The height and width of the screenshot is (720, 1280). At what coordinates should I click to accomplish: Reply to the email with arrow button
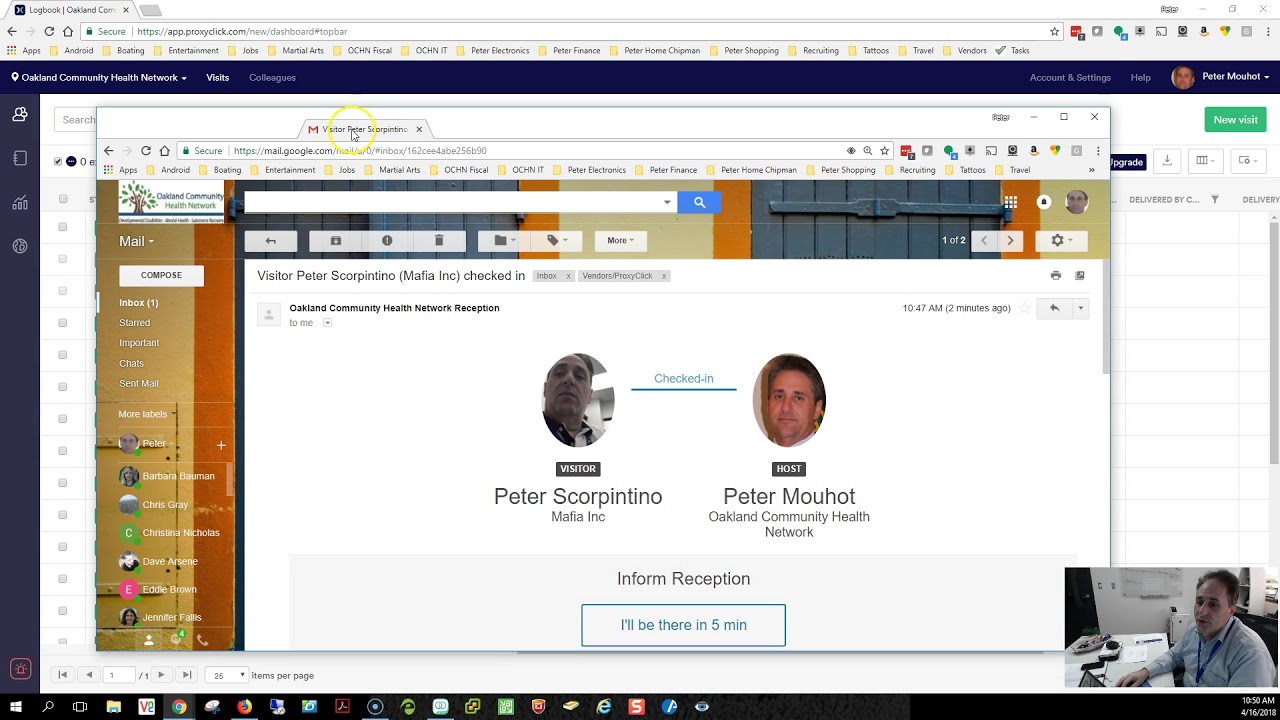point(1054,308)
